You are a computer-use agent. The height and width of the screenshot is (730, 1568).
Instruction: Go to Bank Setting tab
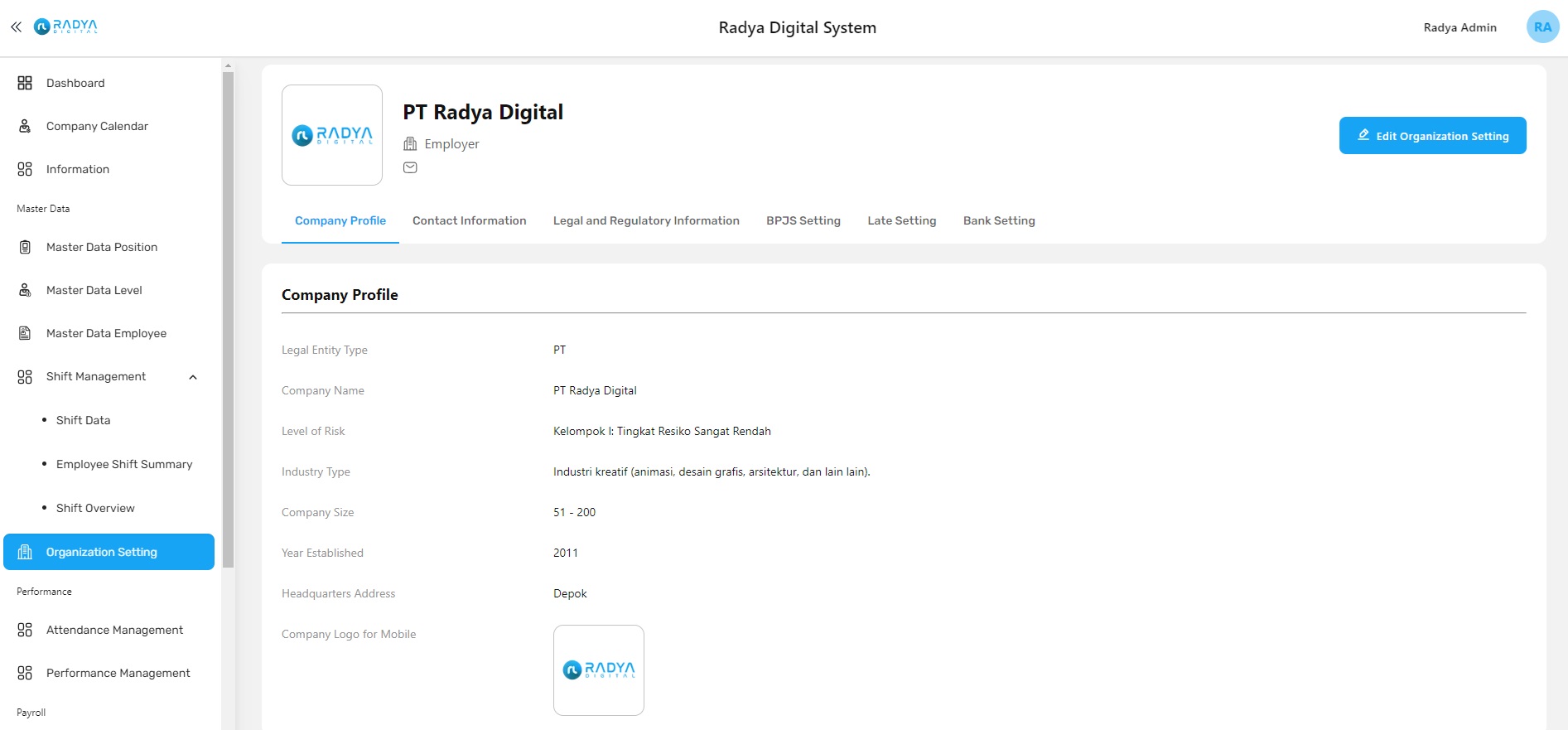coord(999,220)
